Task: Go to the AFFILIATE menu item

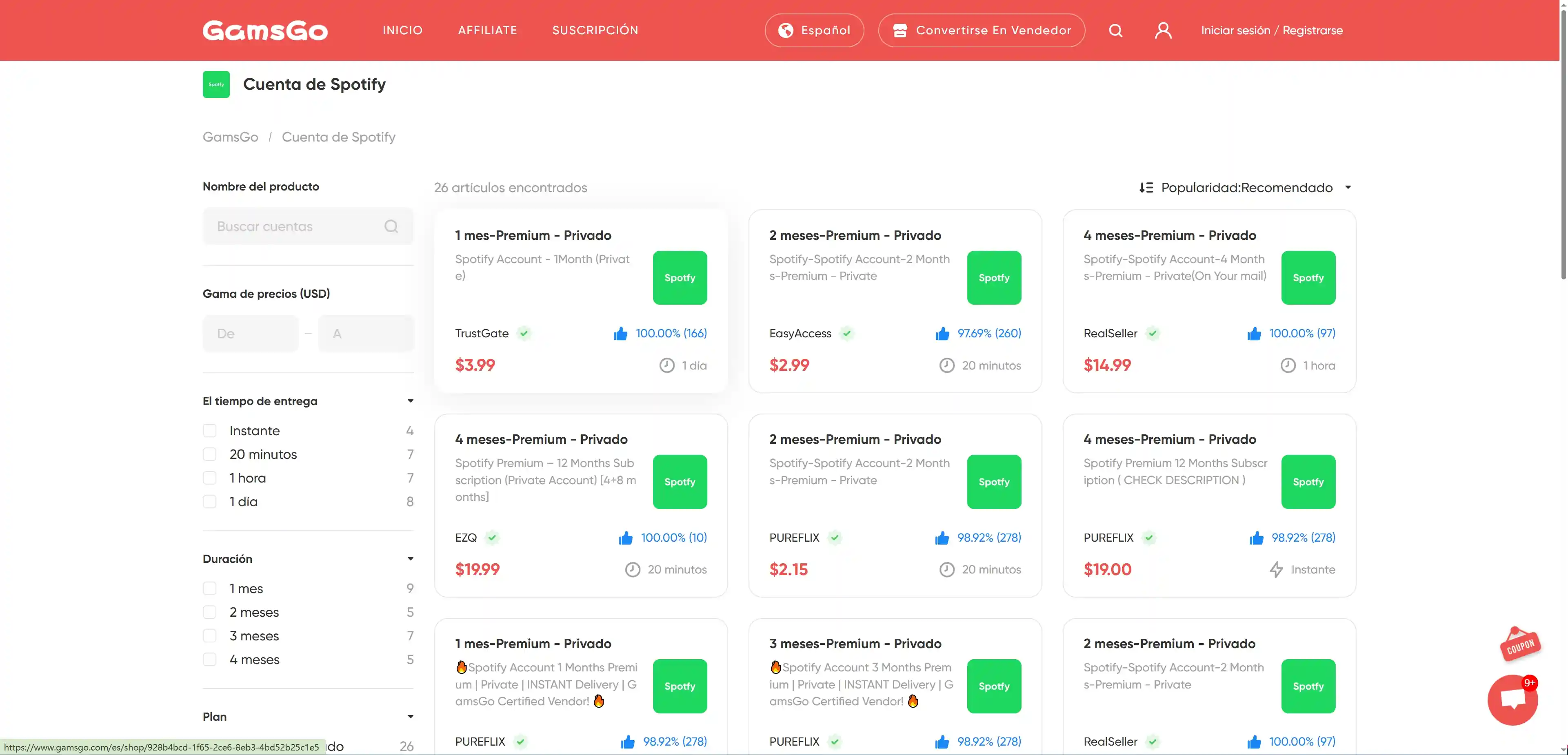Action: click(487, 31)
